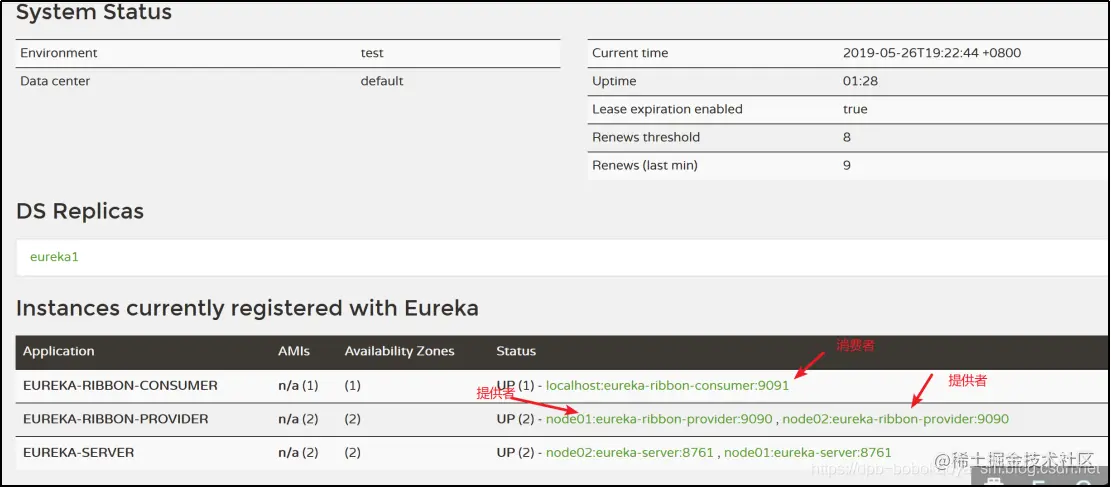The image size is (1111, 487).
Task: Select UP (1) status in CONSUMER row
Action: (515, 386)
